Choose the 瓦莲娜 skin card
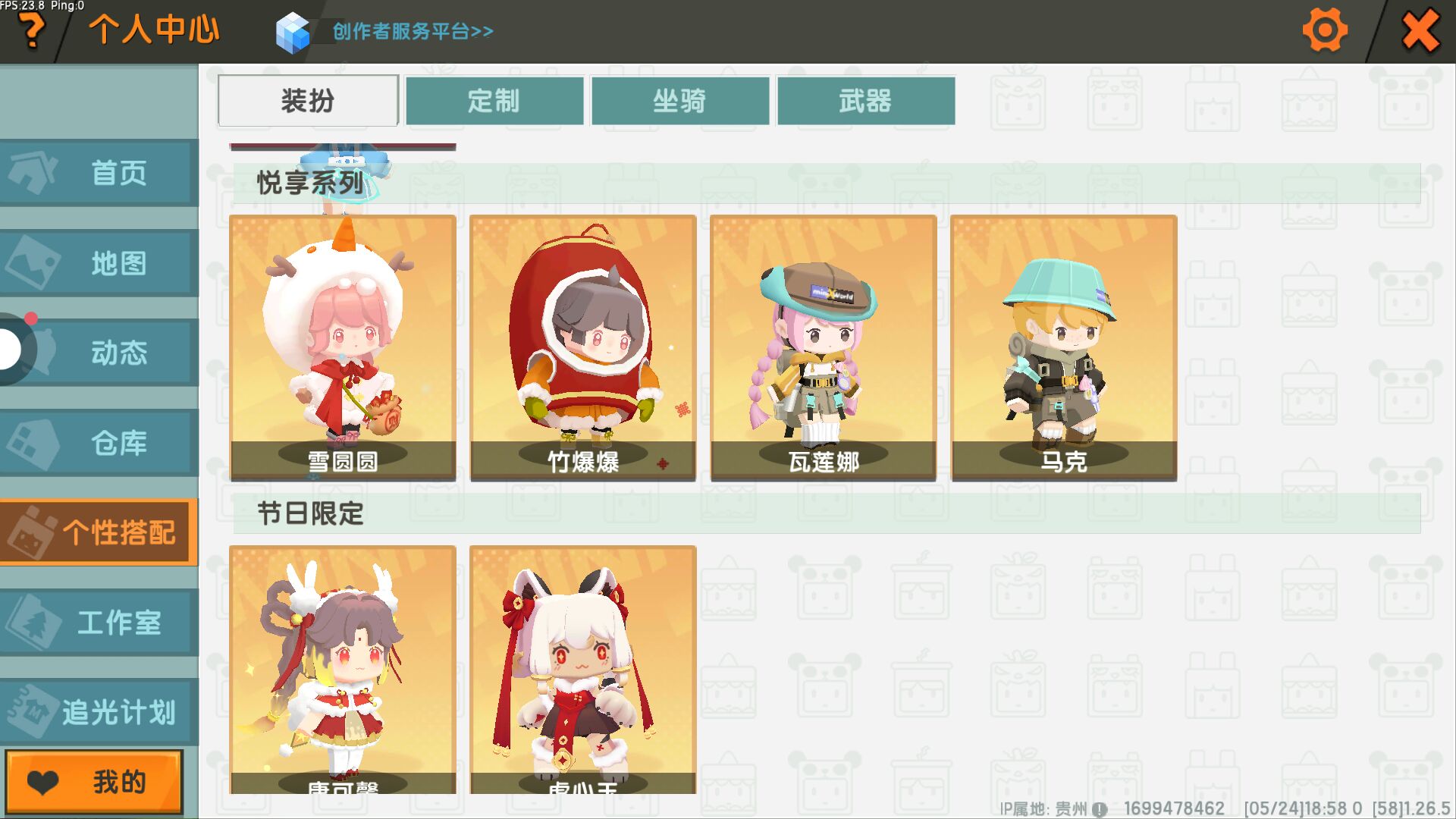The width and height of the screenshot is (1456, 819). point(824,348)
